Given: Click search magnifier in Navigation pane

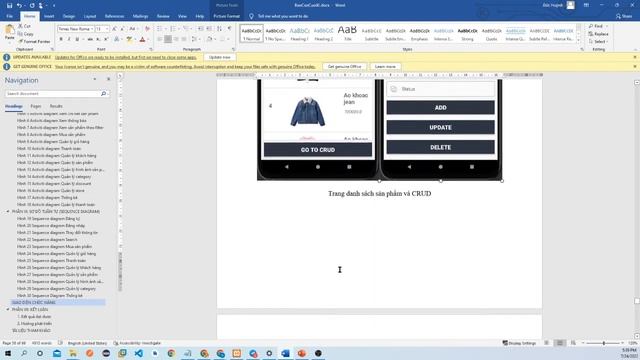Looking at the screenshot, I should pyautogui.click(x=103, y=94).
